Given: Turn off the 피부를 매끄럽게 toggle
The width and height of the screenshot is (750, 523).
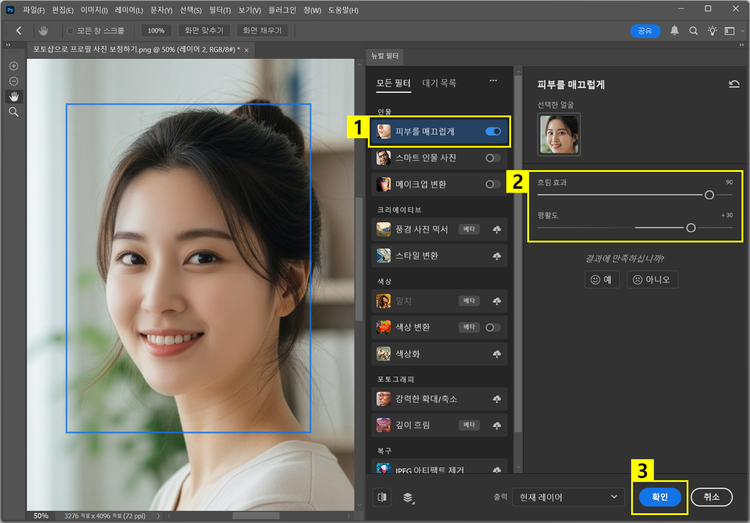Looking at the screenshot, I should click(493, 131).
